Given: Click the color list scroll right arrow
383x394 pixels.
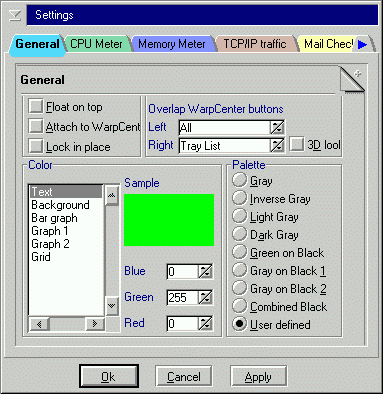Looking at the screenshot, I should (95, 324).
